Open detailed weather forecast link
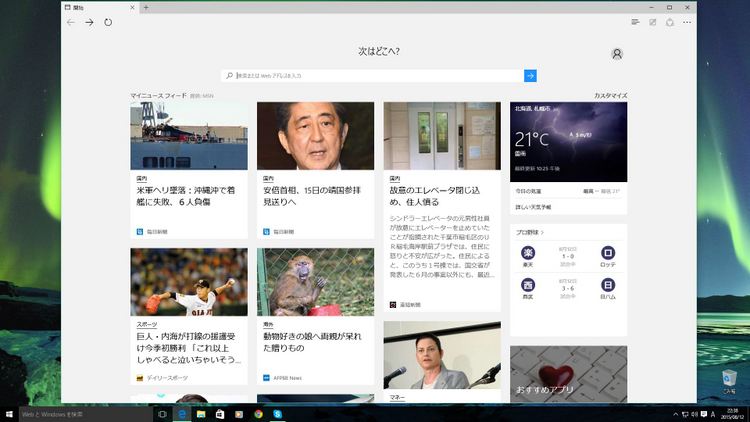 [x=533, y=207]
